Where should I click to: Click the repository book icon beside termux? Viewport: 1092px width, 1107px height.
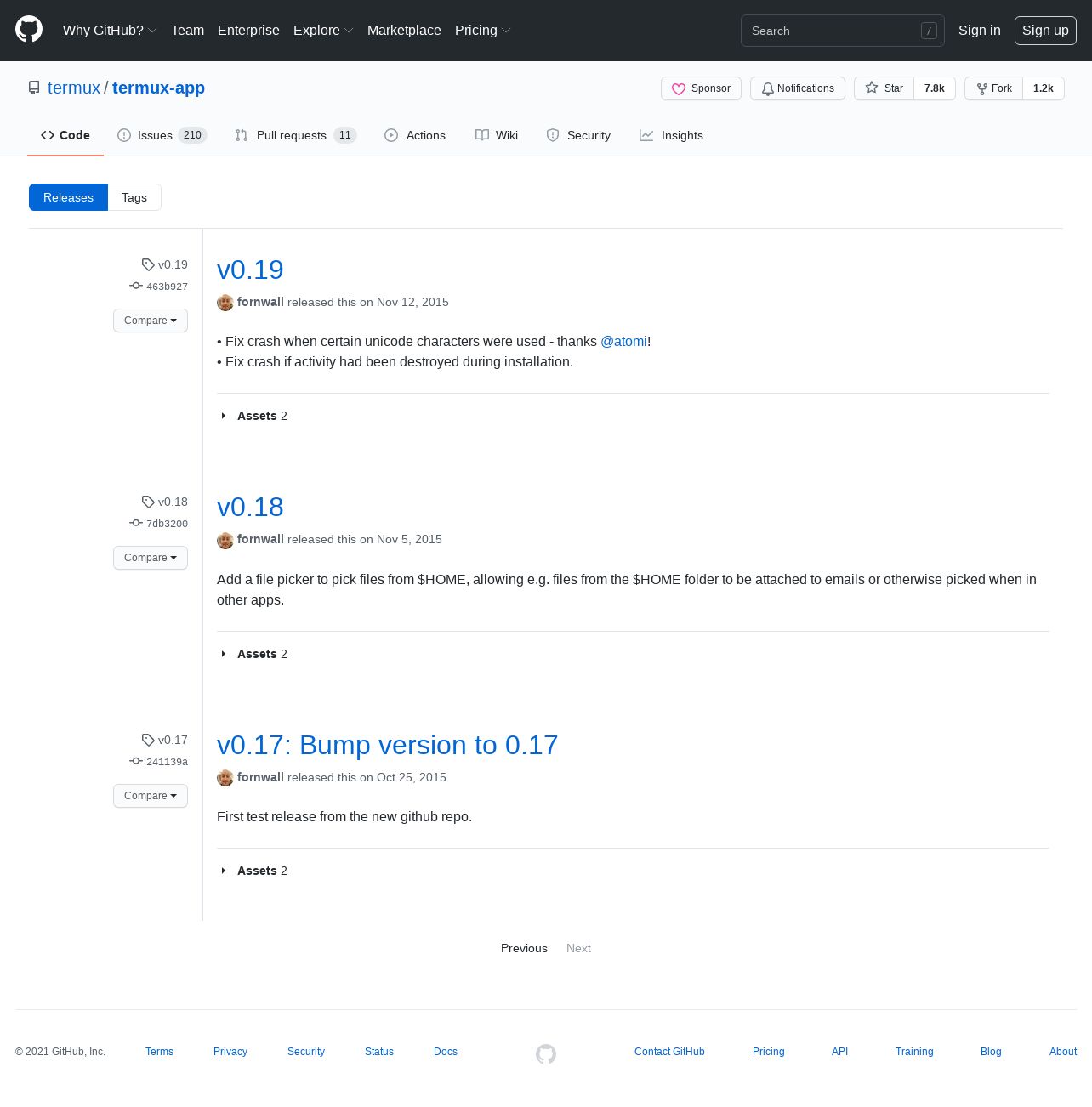pos(34,88)
